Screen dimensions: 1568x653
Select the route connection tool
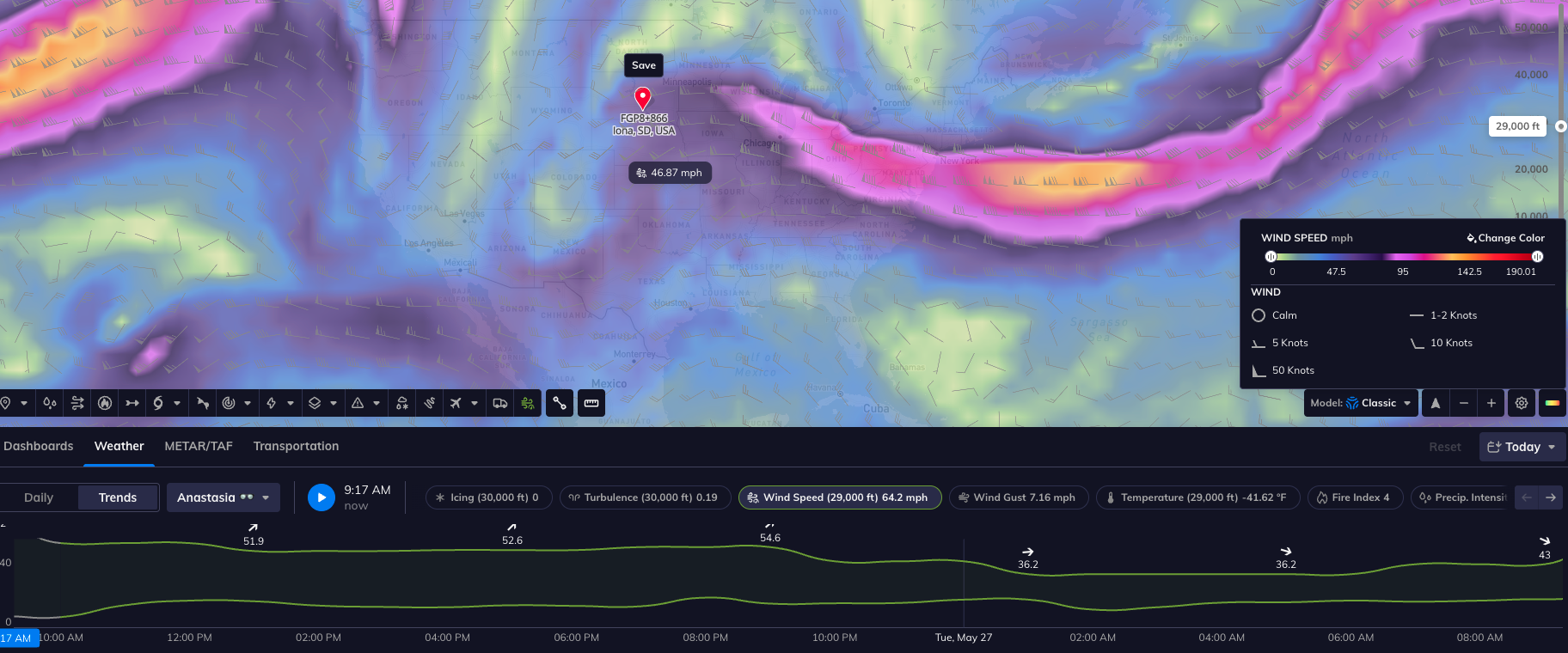click(x=560, y=403)
